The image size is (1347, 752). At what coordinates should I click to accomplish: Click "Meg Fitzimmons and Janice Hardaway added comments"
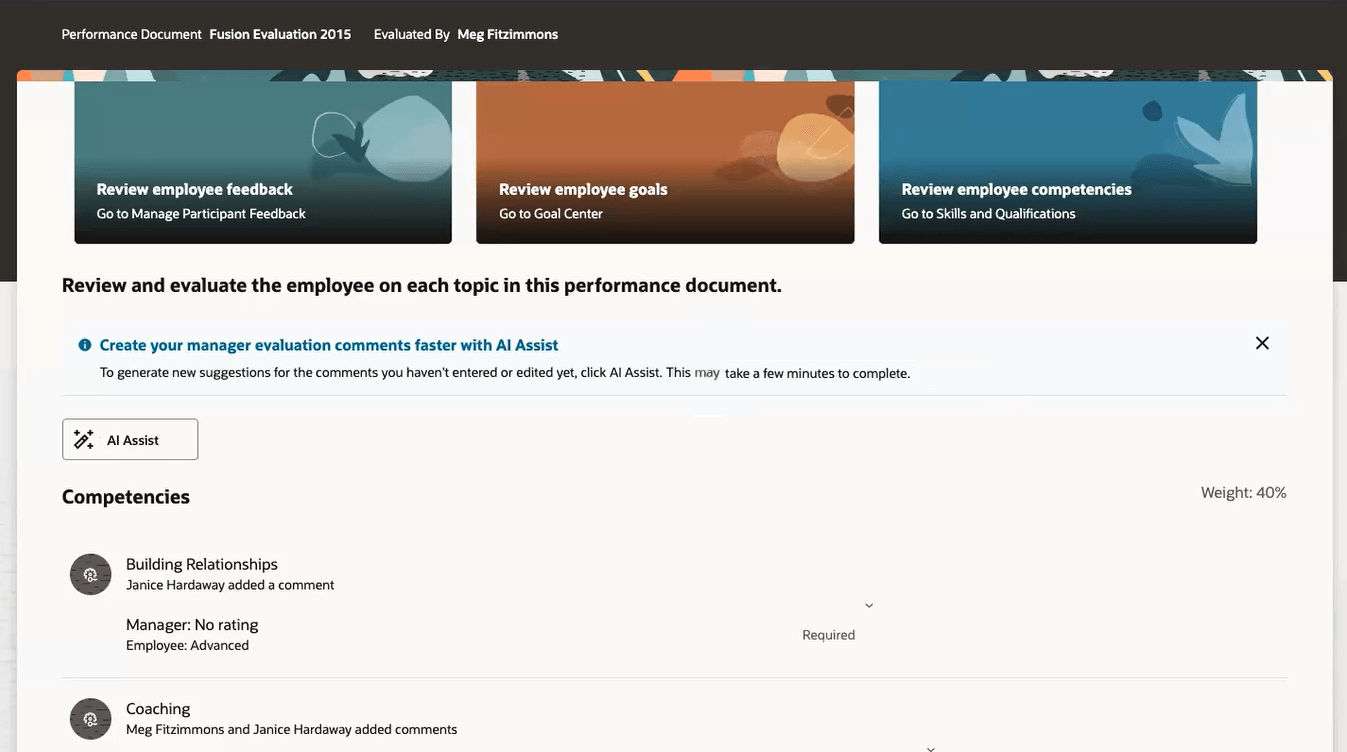291,730
